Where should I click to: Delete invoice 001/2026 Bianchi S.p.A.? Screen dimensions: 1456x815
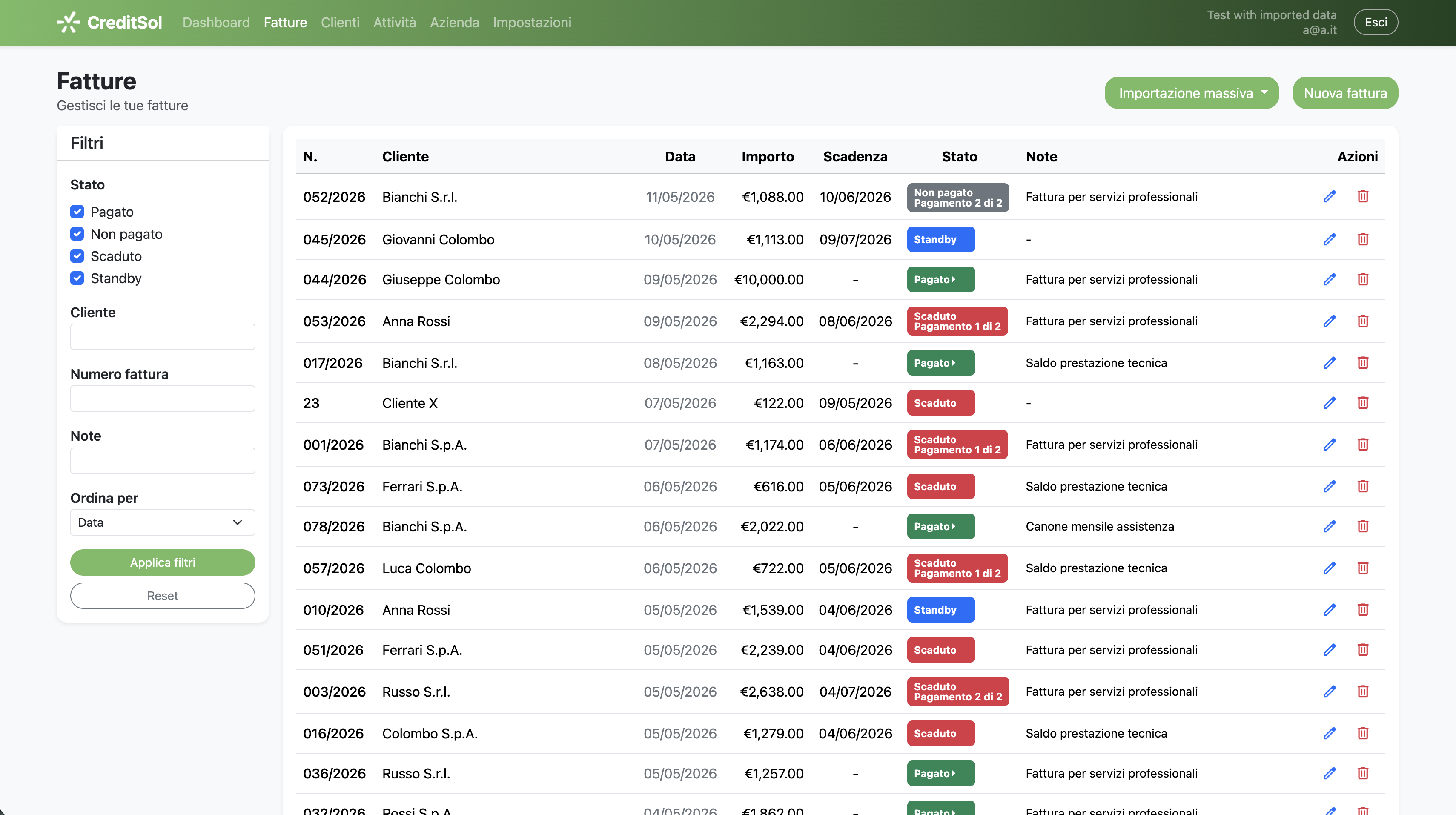click(x=1363, y=445)
